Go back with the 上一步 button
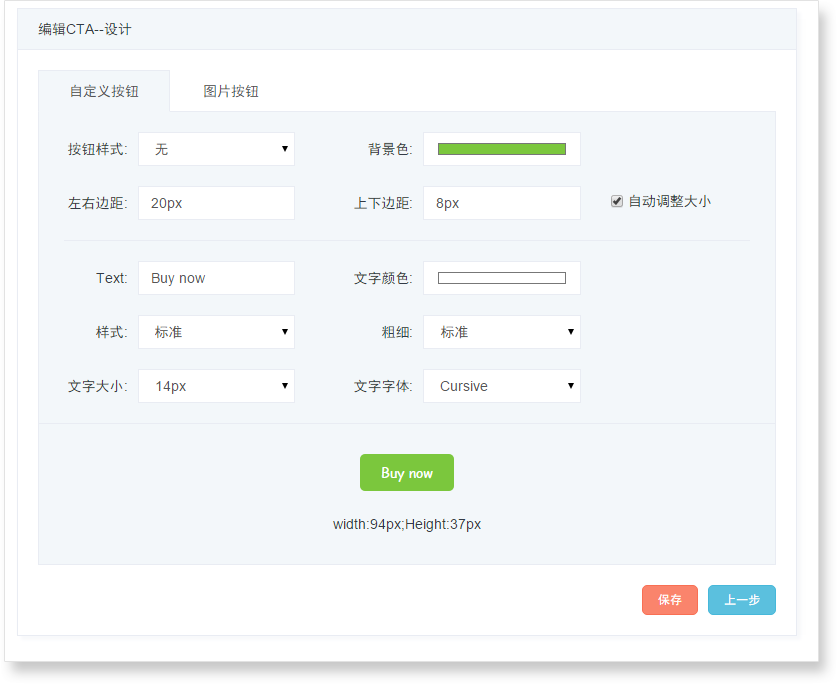This screenshot has width=837, height=684. tap(741, 600)
